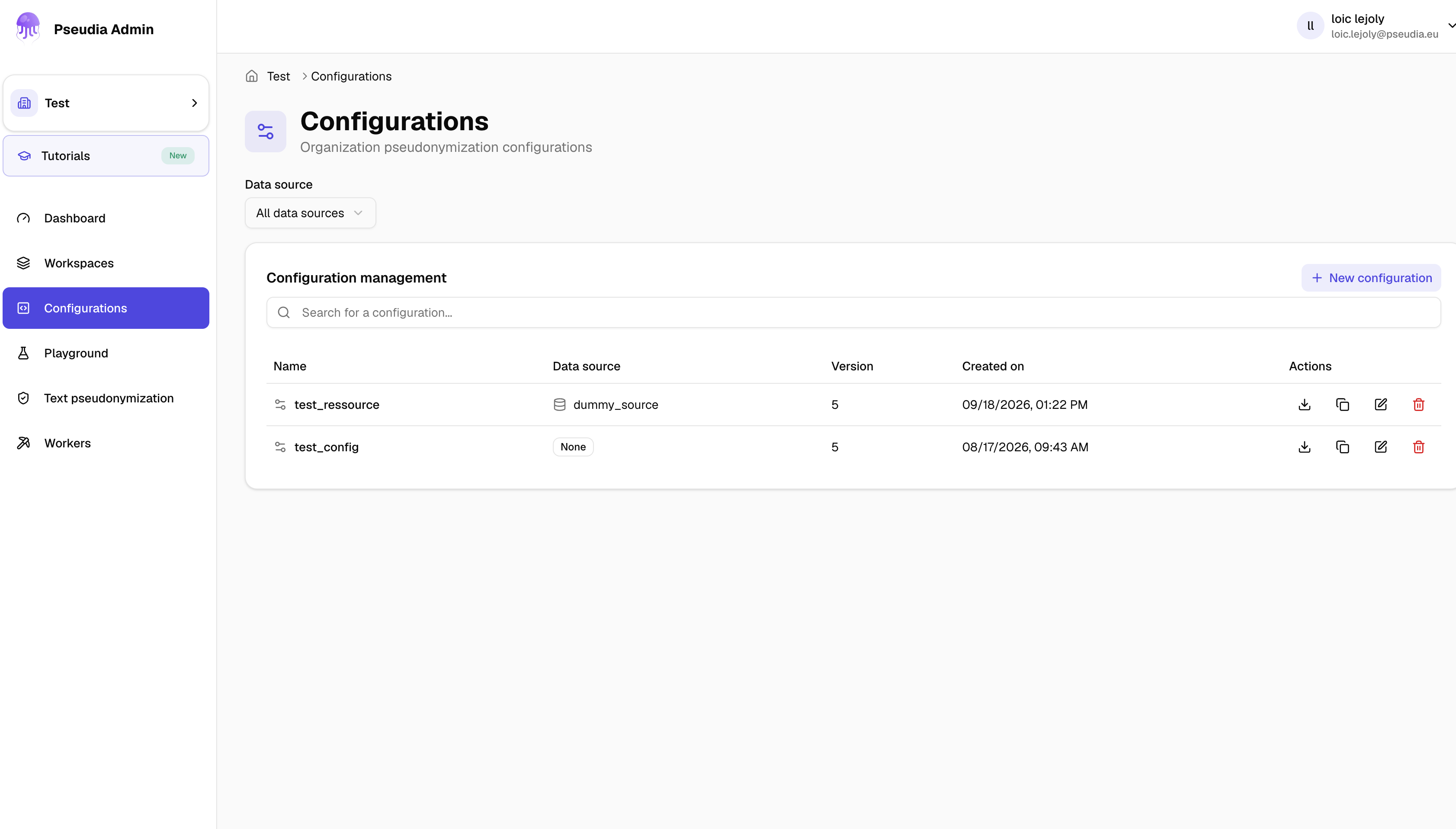Edit the test_config configuration
Image resolution: width=1456 pixels, height=829 pixels.
click(x=1380, y=447)
